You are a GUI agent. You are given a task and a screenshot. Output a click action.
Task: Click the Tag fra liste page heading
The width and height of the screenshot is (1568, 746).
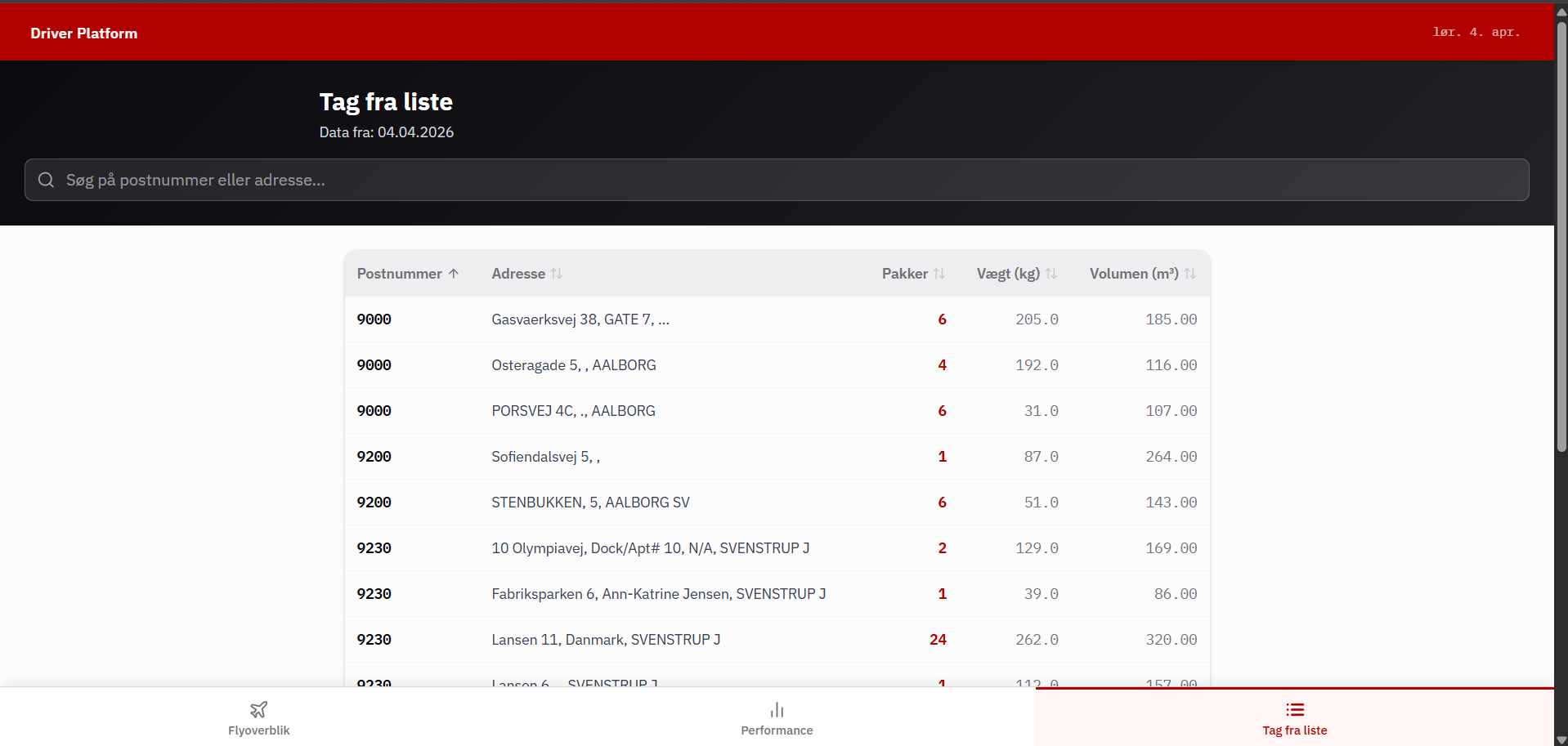pyautogui.click(x=386, y=101)
